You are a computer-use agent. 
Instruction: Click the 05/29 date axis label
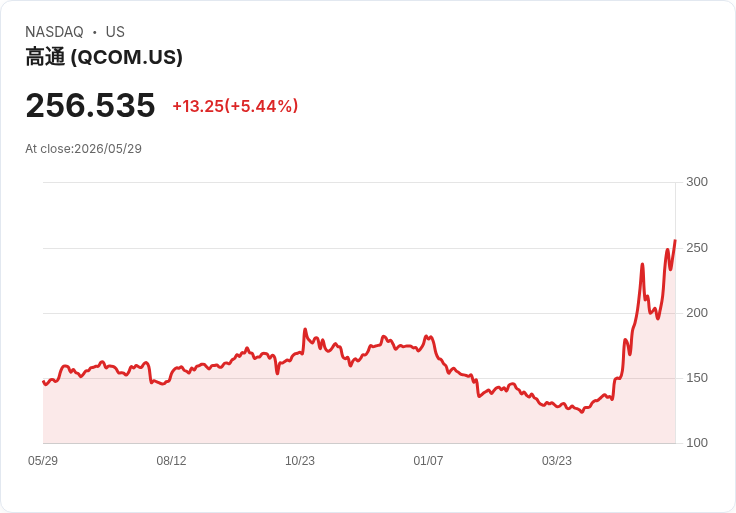pos(43,460)
